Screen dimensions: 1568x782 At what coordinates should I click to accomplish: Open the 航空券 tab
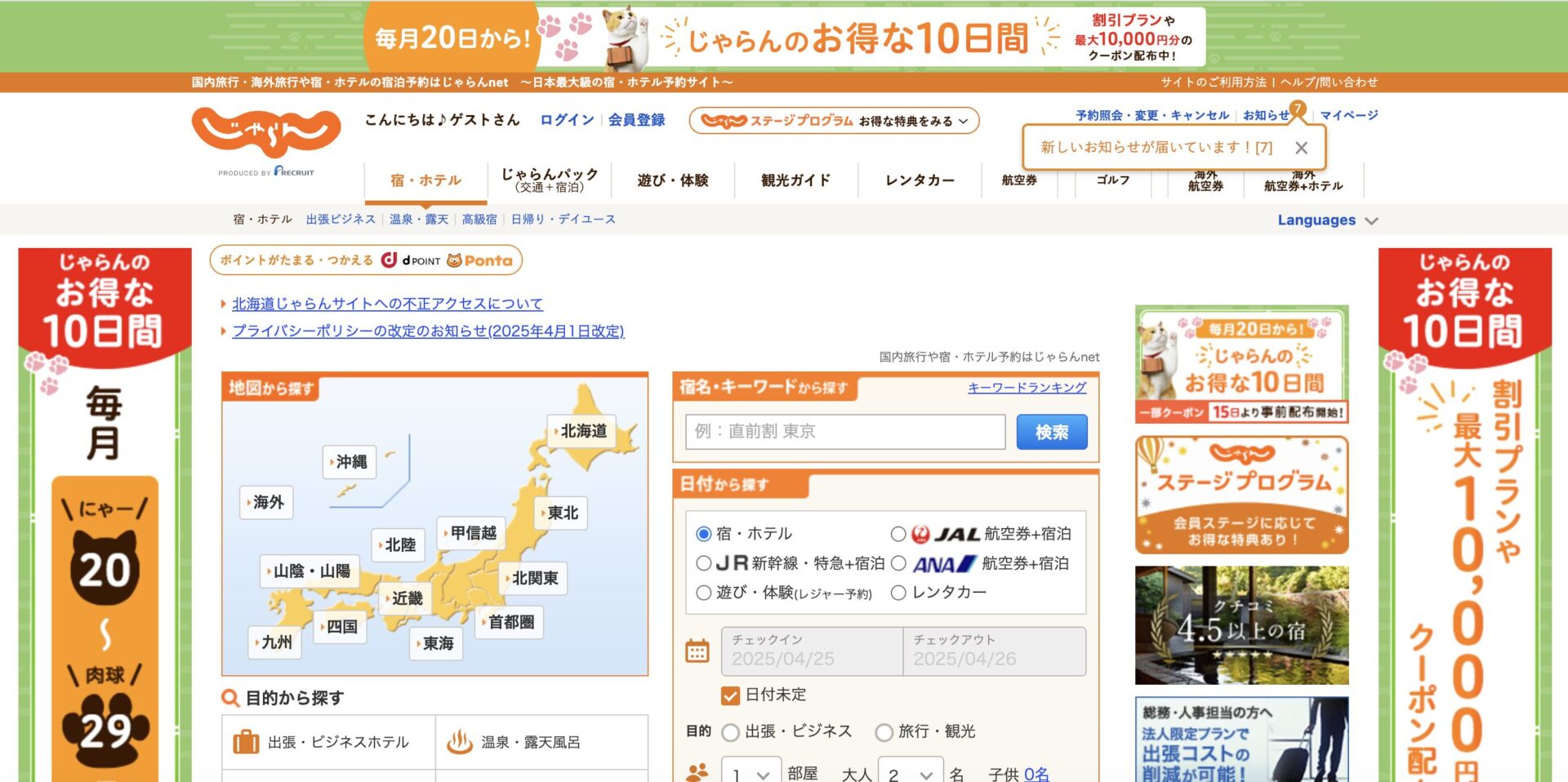click(x=1019, y=180)
